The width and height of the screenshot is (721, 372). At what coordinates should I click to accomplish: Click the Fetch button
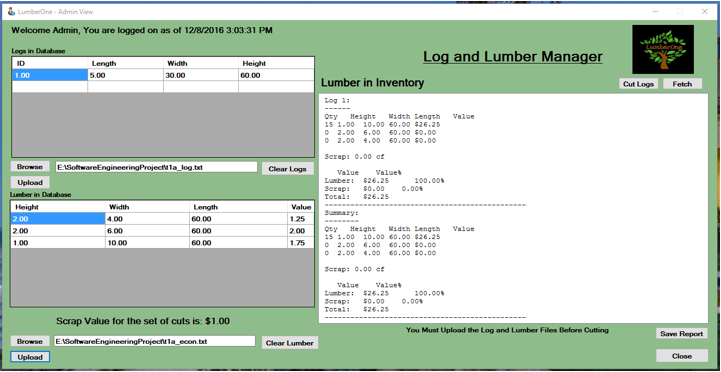(x=682, y=84)
